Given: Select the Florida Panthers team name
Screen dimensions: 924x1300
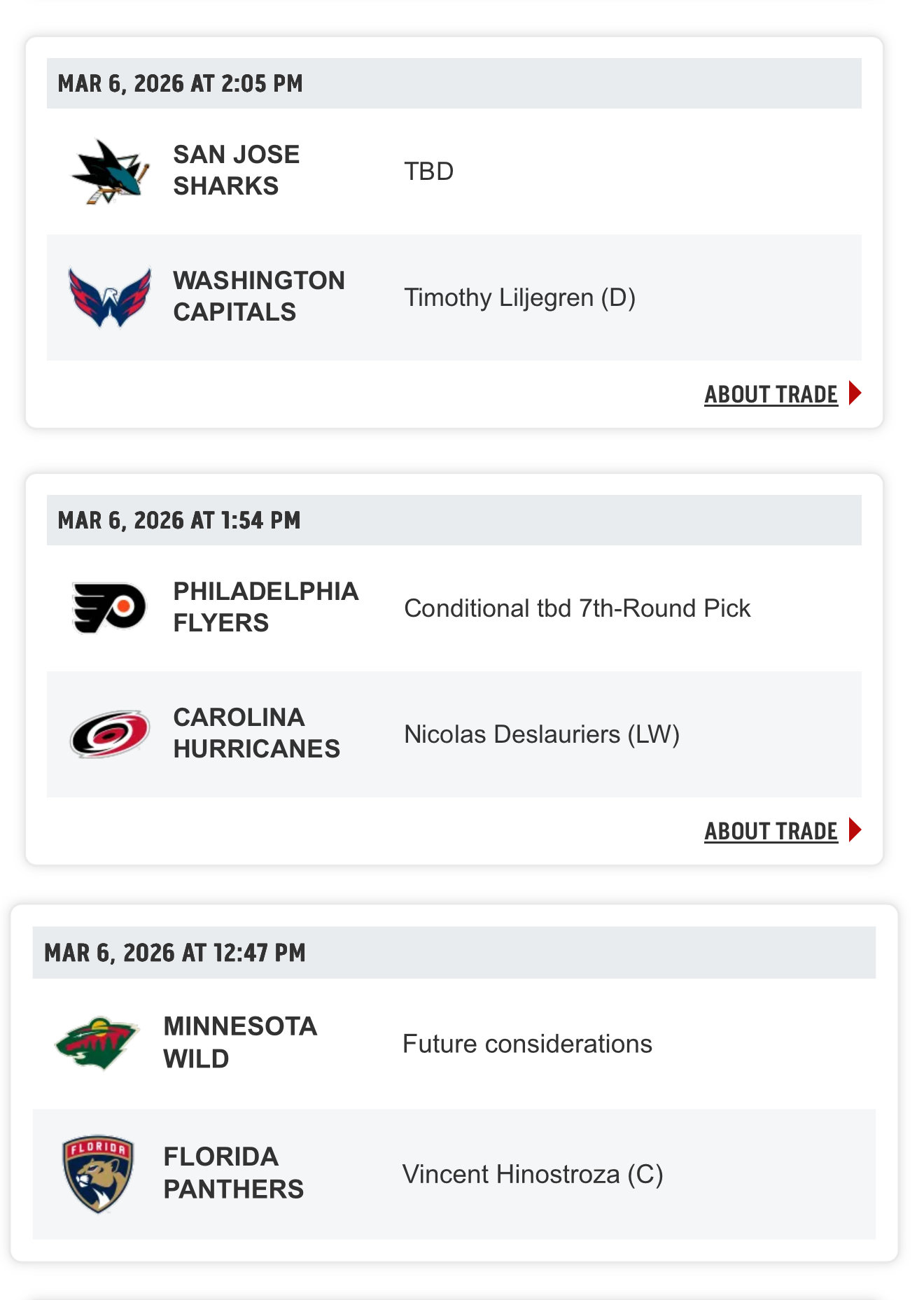Looking at the screenshot, I should (x=233, y=1173).
